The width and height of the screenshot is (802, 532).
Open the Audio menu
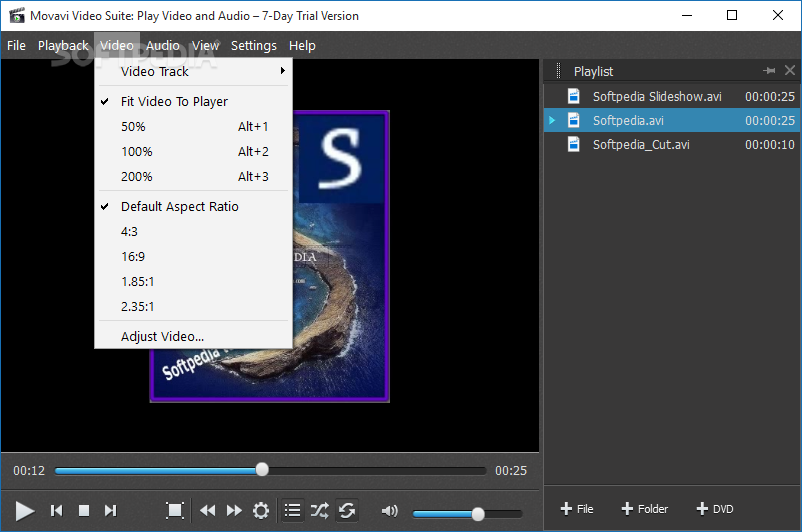163,46
